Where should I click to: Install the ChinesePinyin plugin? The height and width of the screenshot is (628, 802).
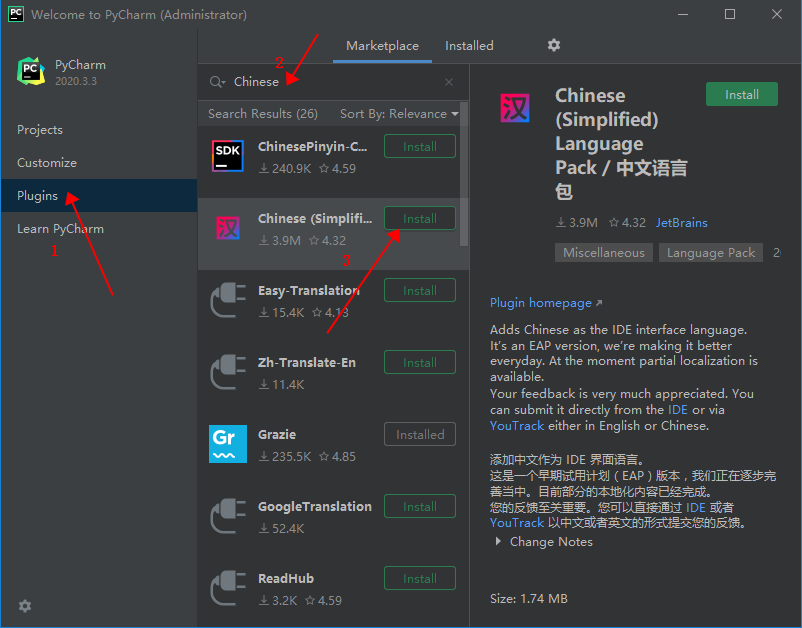[420, 147]
